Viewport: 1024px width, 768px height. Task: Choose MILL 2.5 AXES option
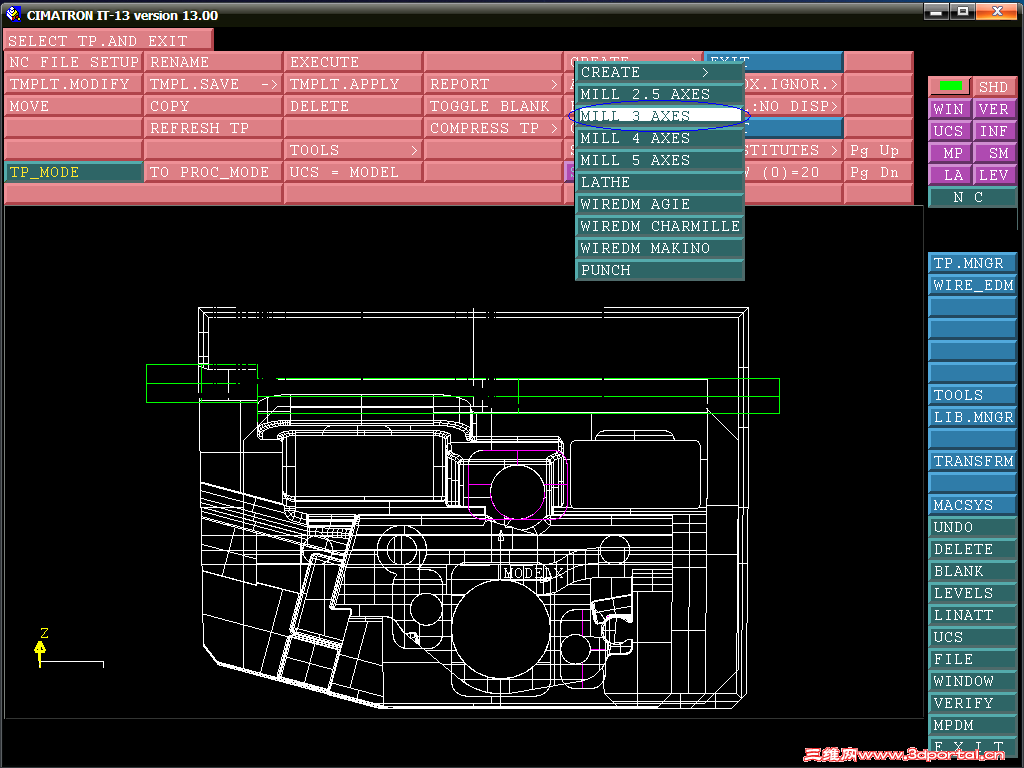click(660, 94)
